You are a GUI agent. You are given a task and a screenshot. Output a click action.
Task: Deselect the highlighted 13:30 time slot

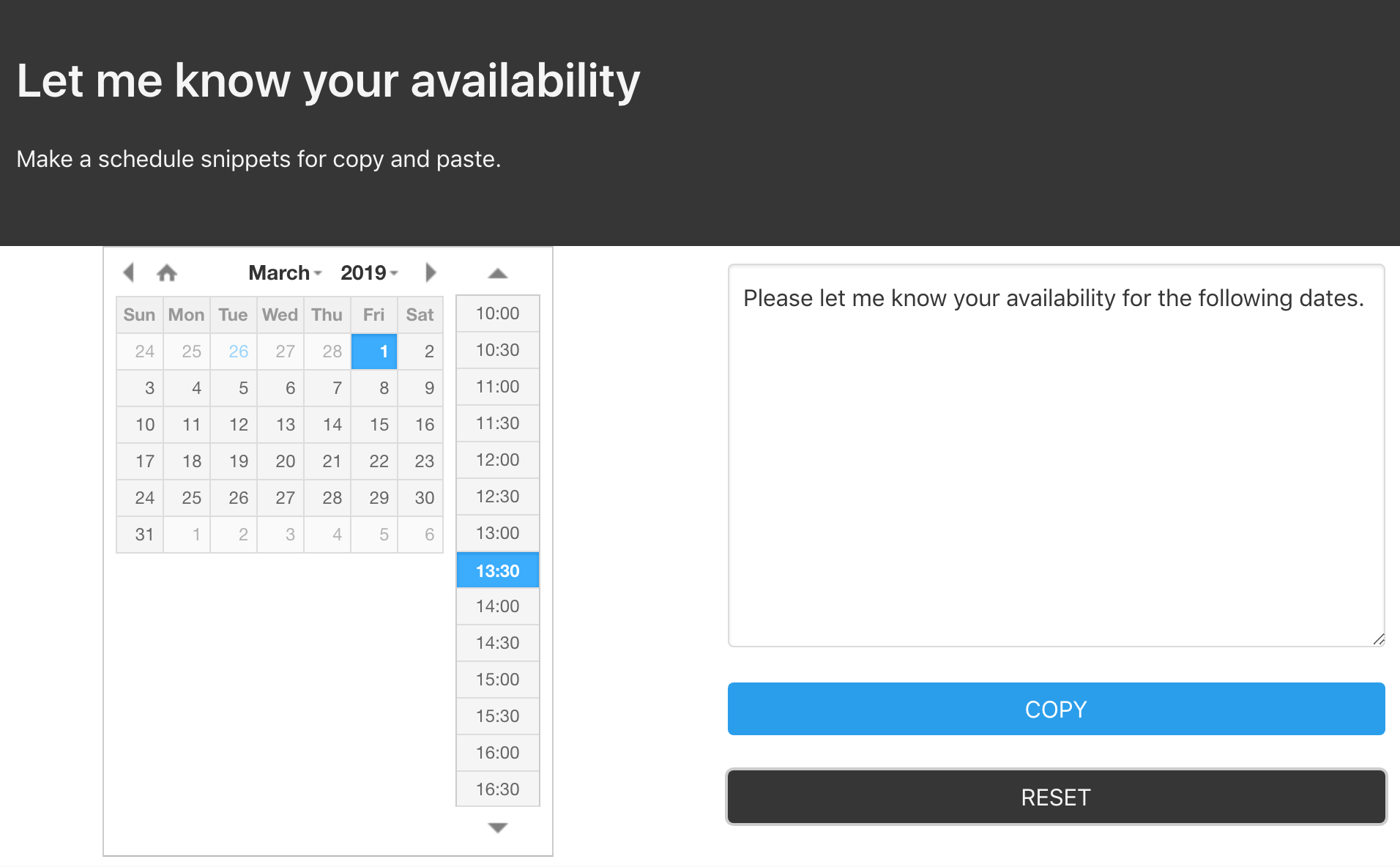(x=497, y=569)
